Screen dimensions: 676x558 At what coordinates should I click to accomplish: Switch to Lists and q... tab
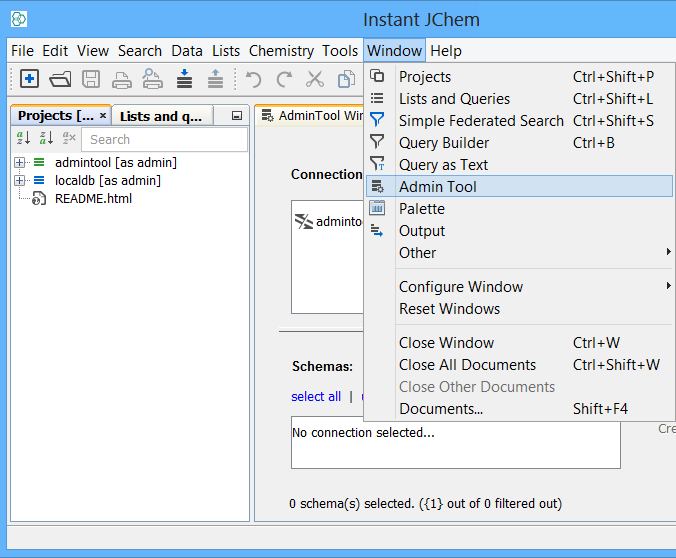[x=161, y=116]
